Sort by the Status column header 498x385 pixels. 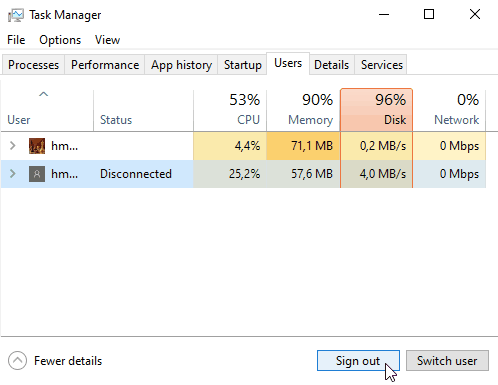click(143, 111)
